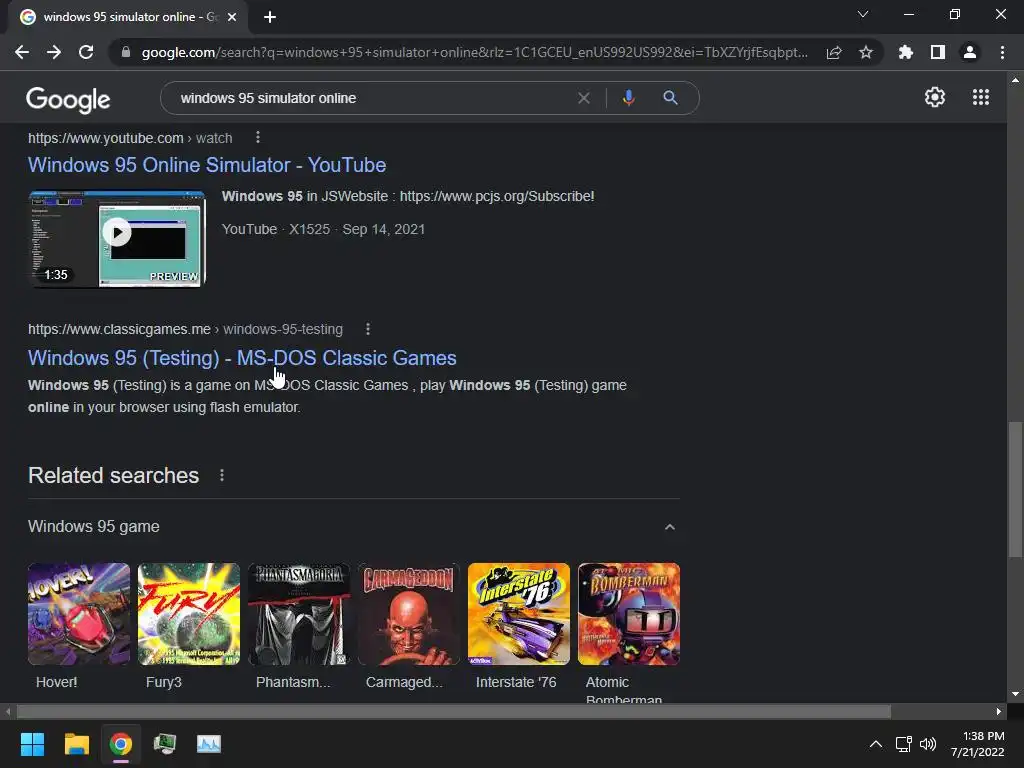Image resolution: width=1024 pixels, height=768 pixels.
Task: Open the Windows Start menu
Action: click(32, 744)
